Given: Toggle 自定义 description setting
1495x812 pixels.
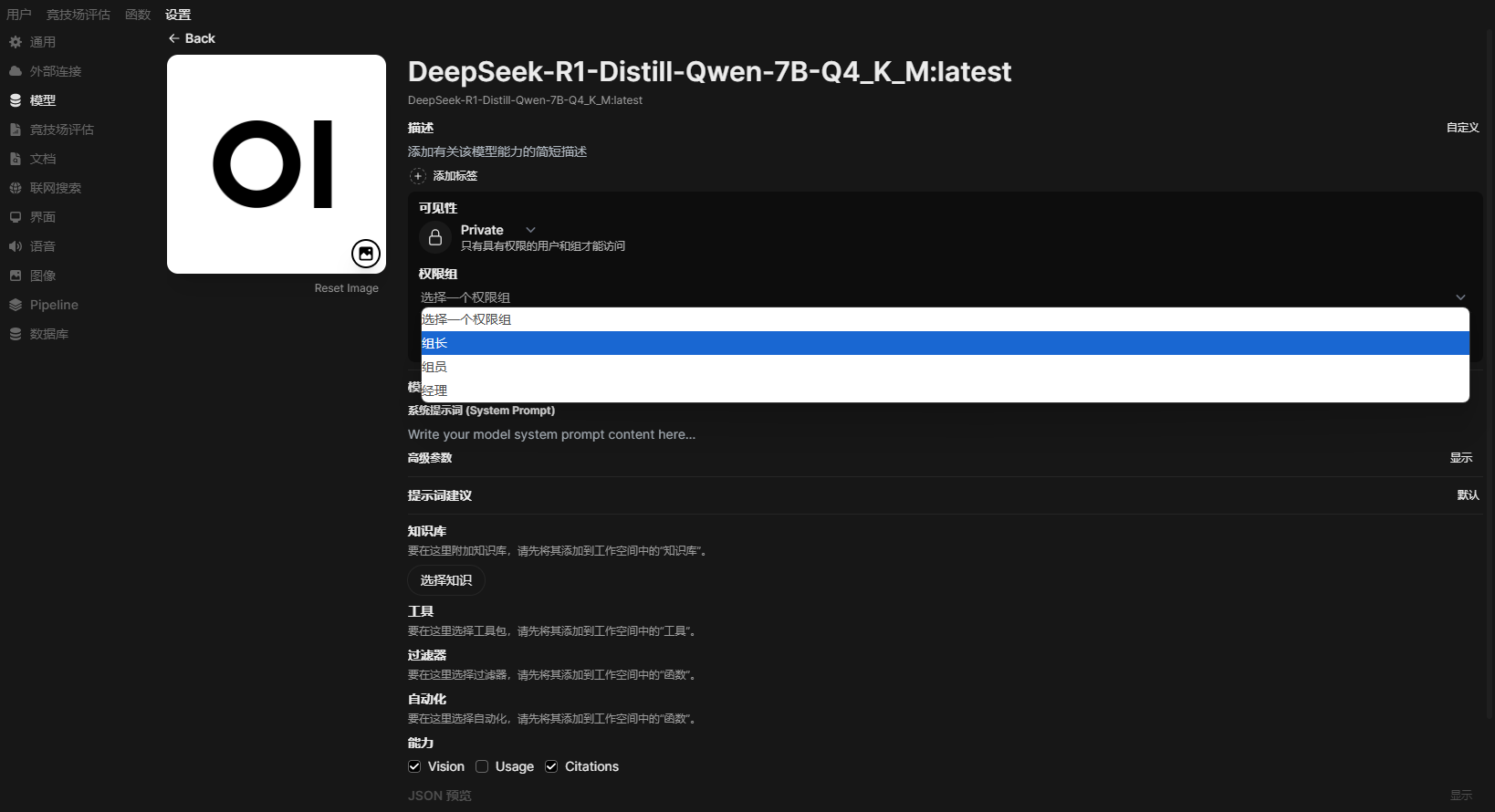Looking at the screenshot, I should (1462, 128).
